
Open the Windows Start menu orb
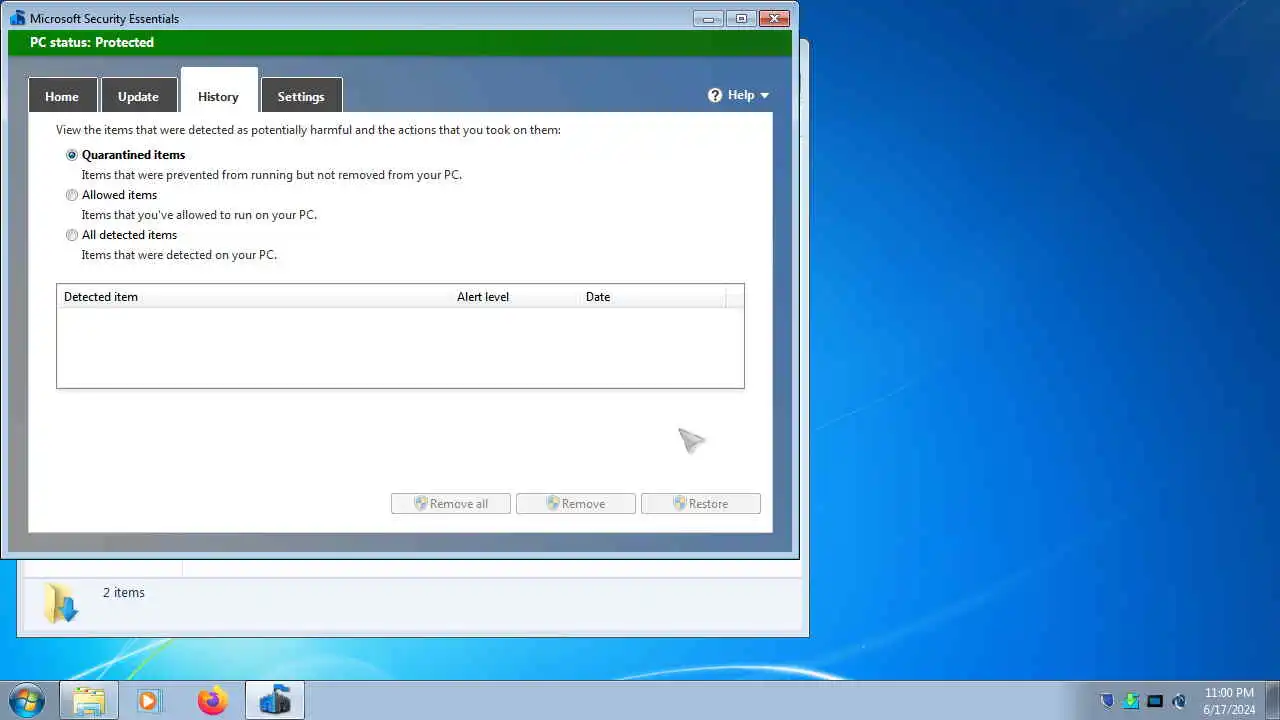click(27, 700)
